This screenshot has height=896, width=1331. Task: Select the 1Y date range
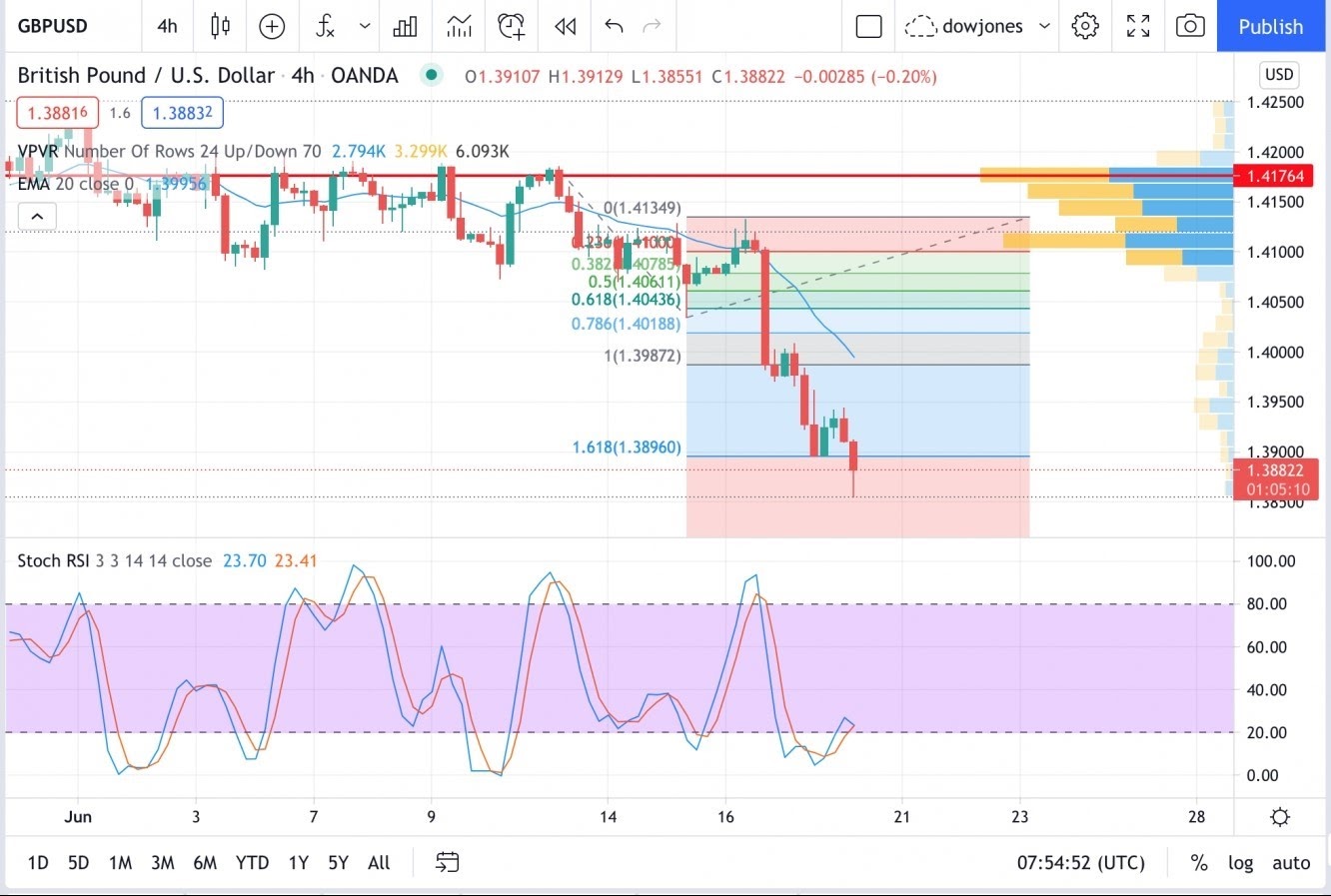(x=298, y=862)
